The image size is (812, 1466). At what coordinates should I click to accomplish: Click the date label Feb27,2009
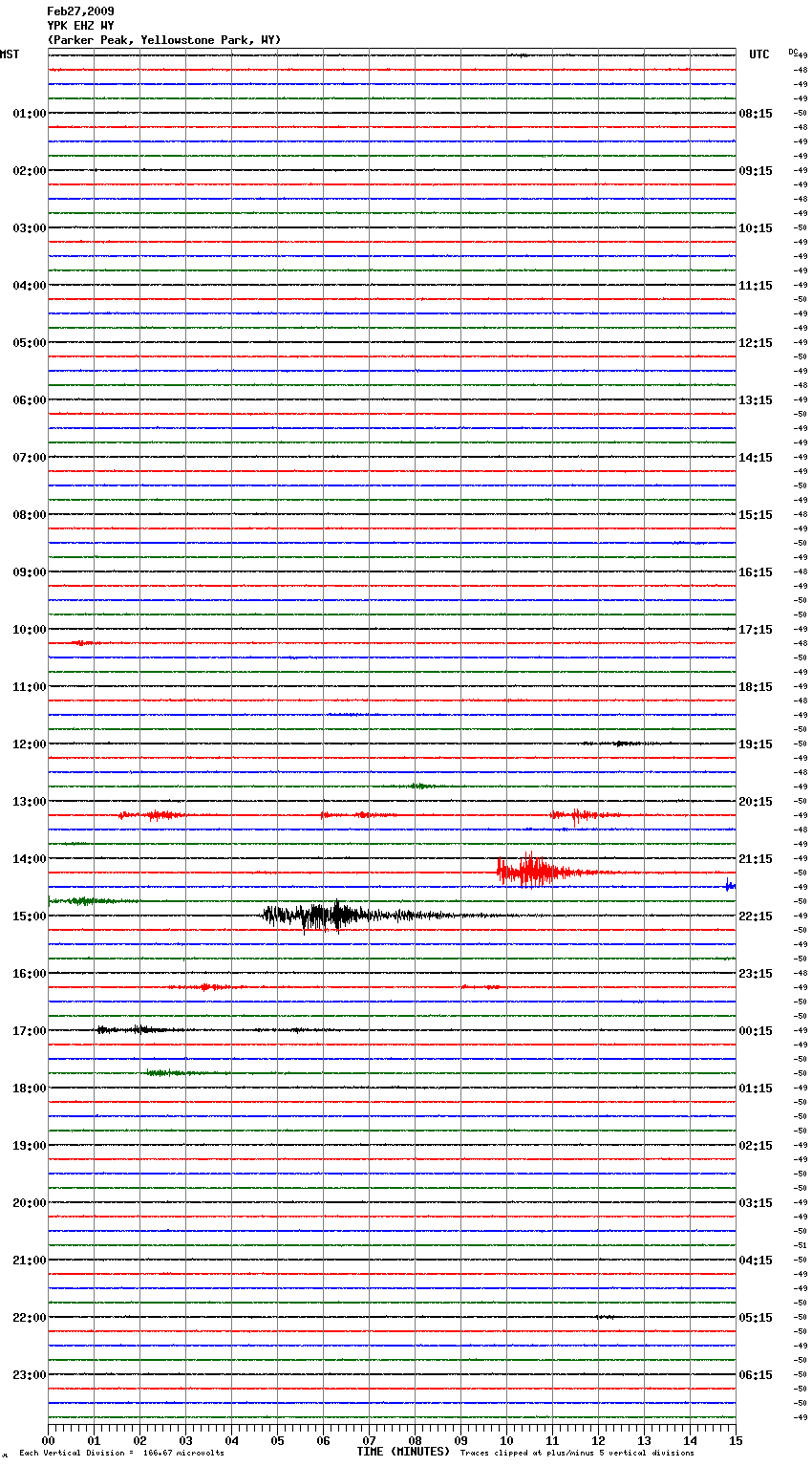(80, 11)
